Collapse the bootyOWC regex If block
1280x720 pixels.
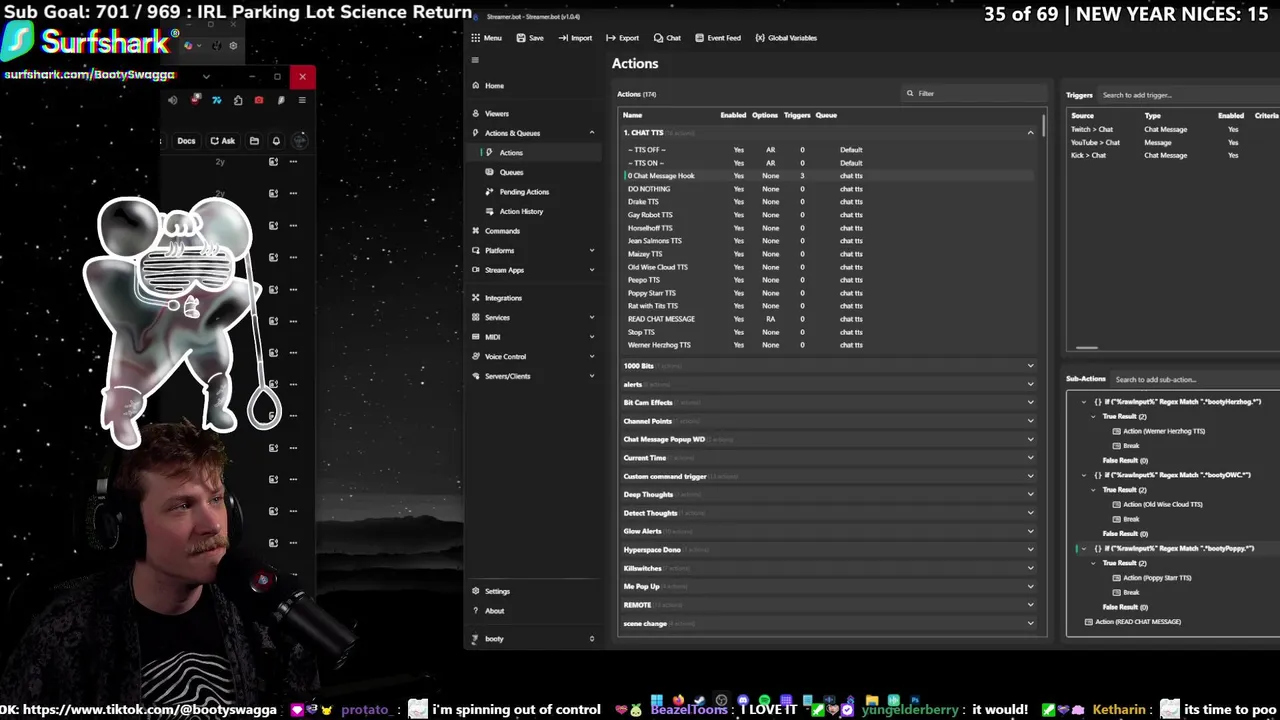click(1084, 475)
